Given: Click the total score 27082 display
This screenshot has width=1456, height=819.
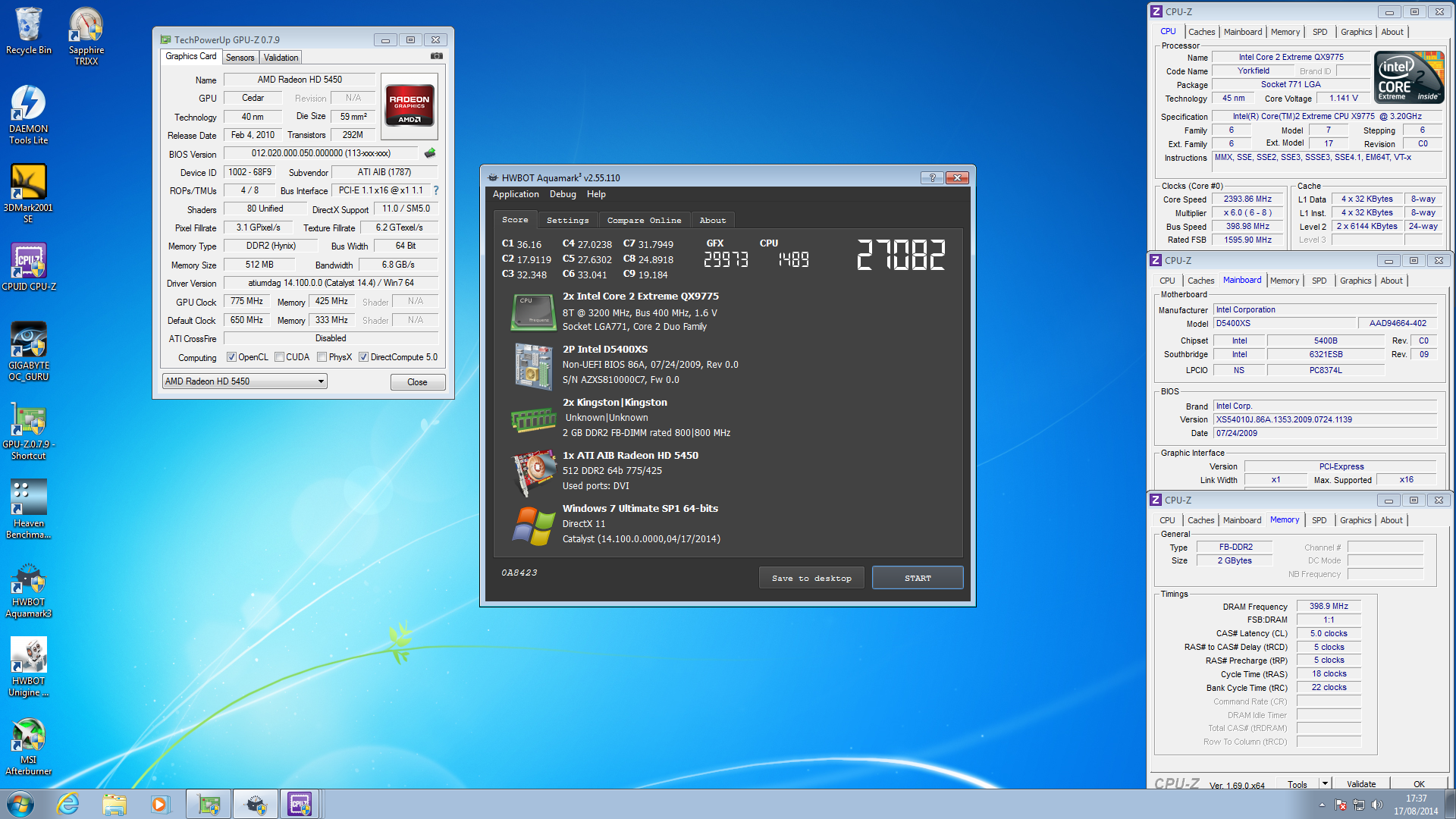Looking at the screenshot, I should tap(901, 255).
